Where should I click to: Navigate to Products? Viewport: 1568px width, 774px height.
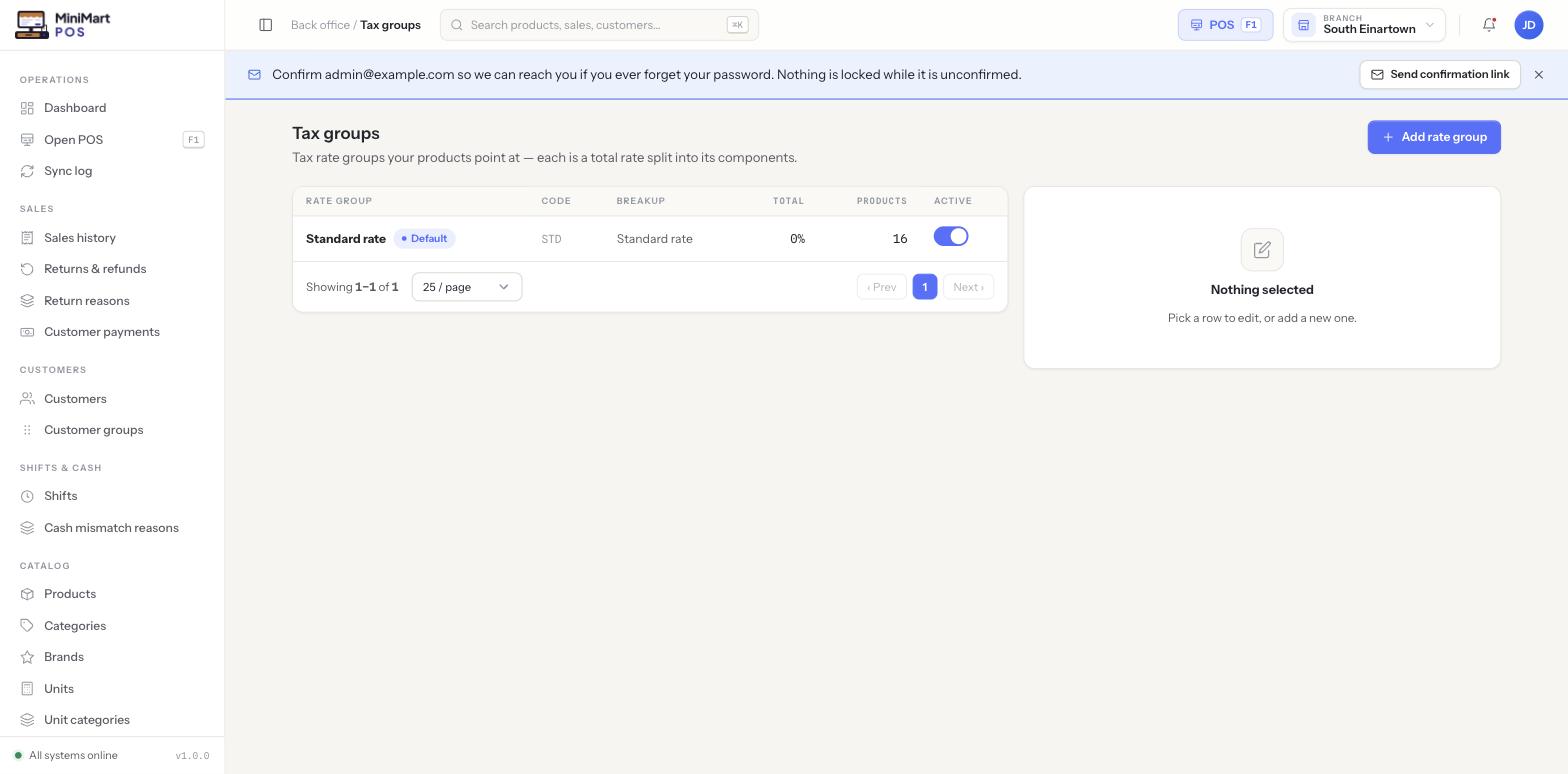112,594
